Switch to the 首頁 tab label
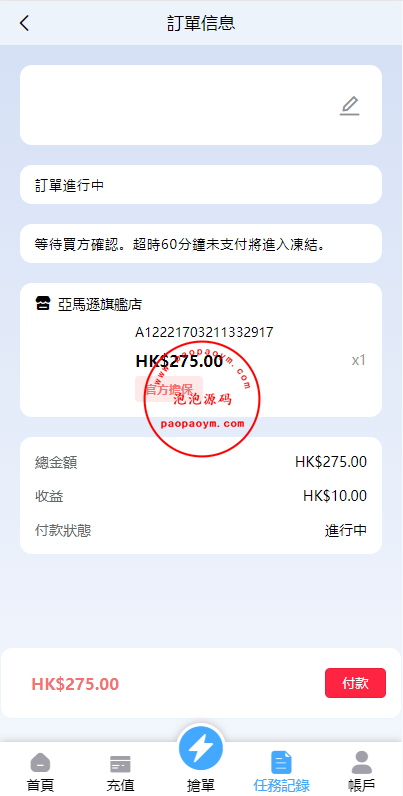The width and height of the screenshot is (403, 796). [x=40, y=785]
